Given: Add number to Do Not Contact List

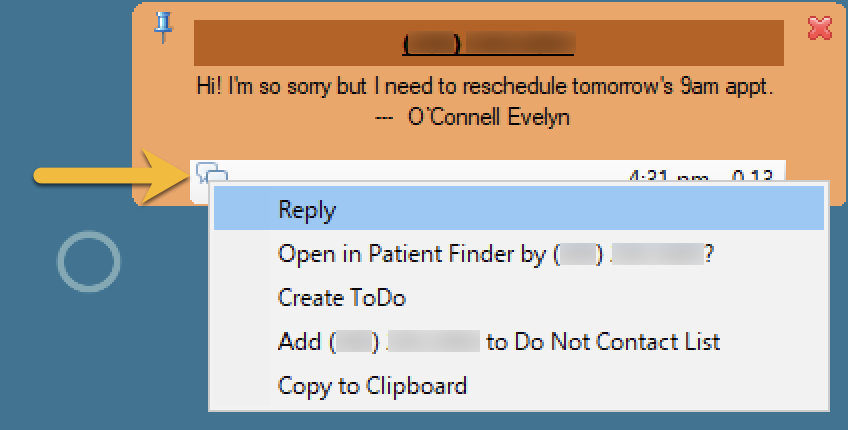Looking at the screenshot, I should 498,342.
